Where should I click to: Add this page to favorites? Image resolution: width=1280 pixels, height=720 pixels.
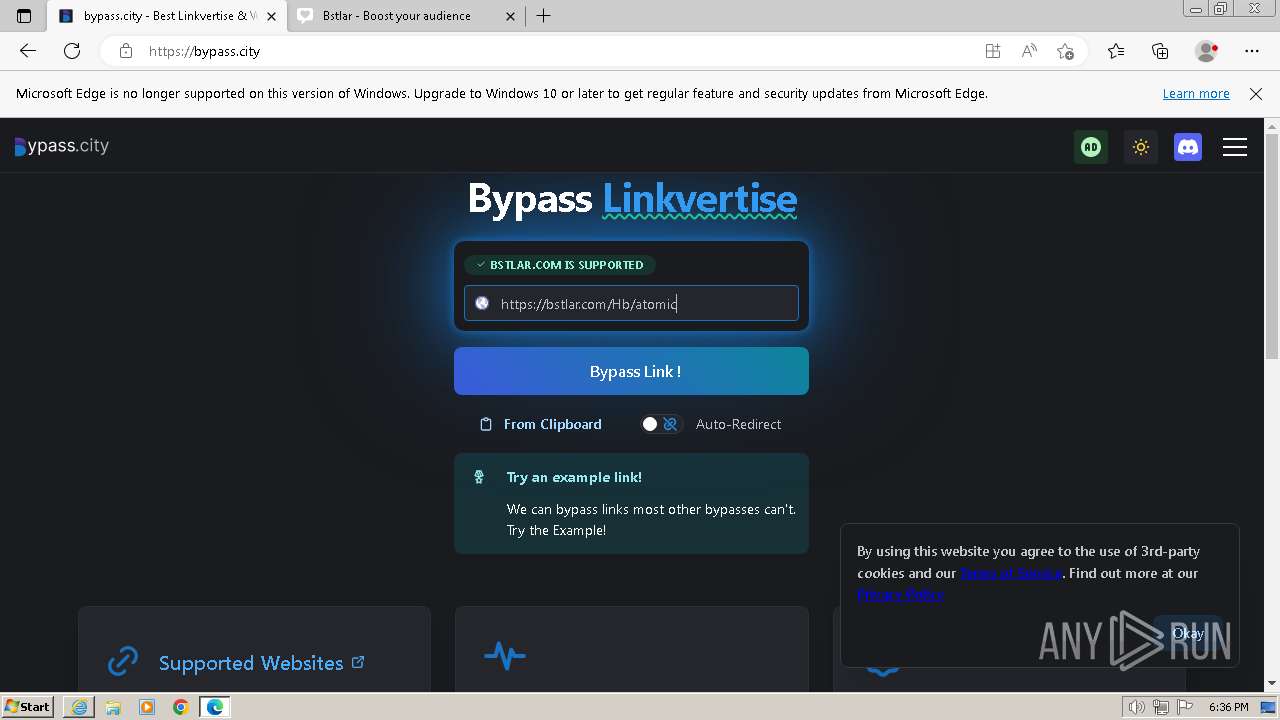[1065, 51]
